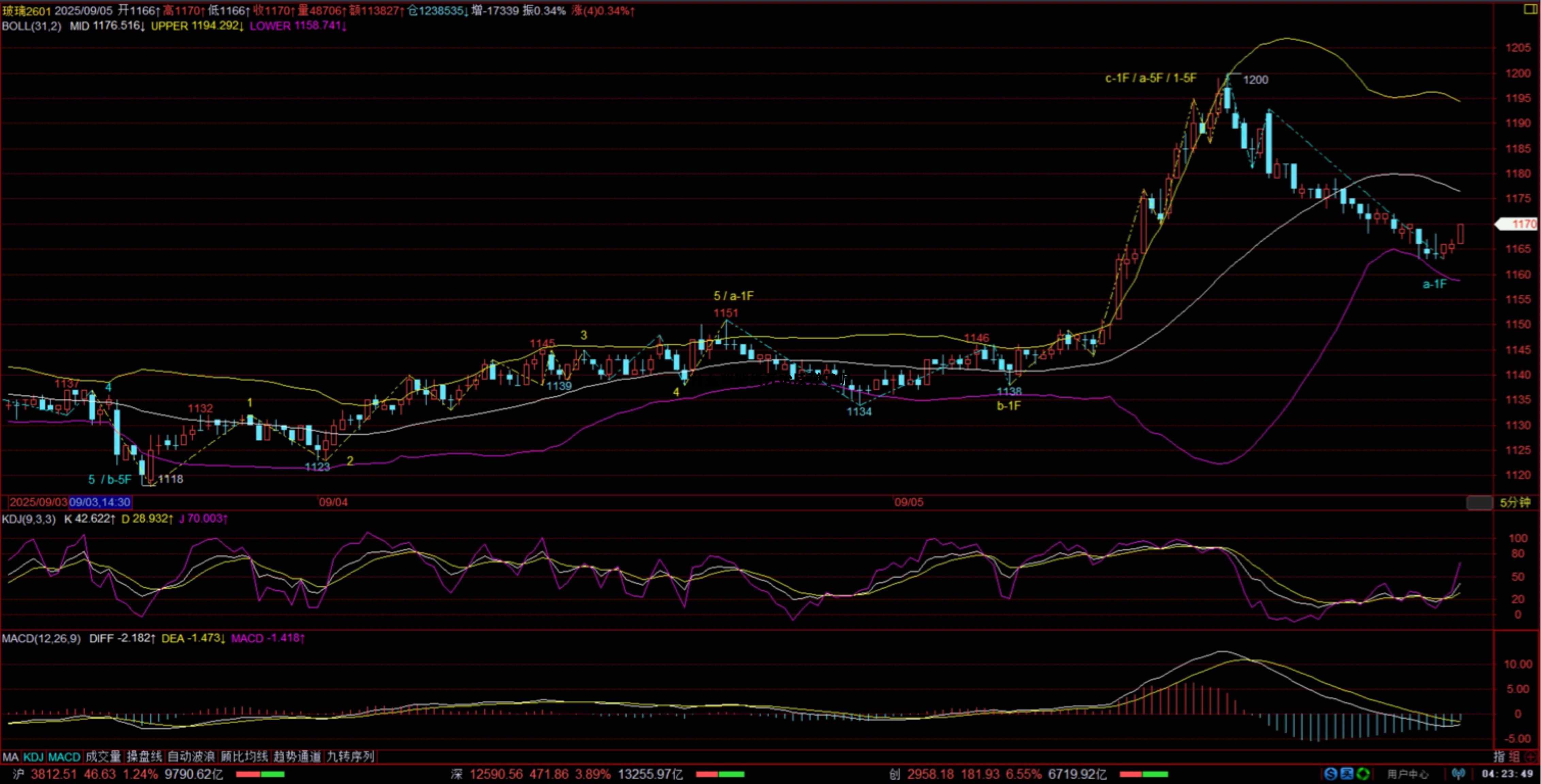Open 用户中心 user center
The width and height of the screenshot is (1541, 784).
[1408, 774]
